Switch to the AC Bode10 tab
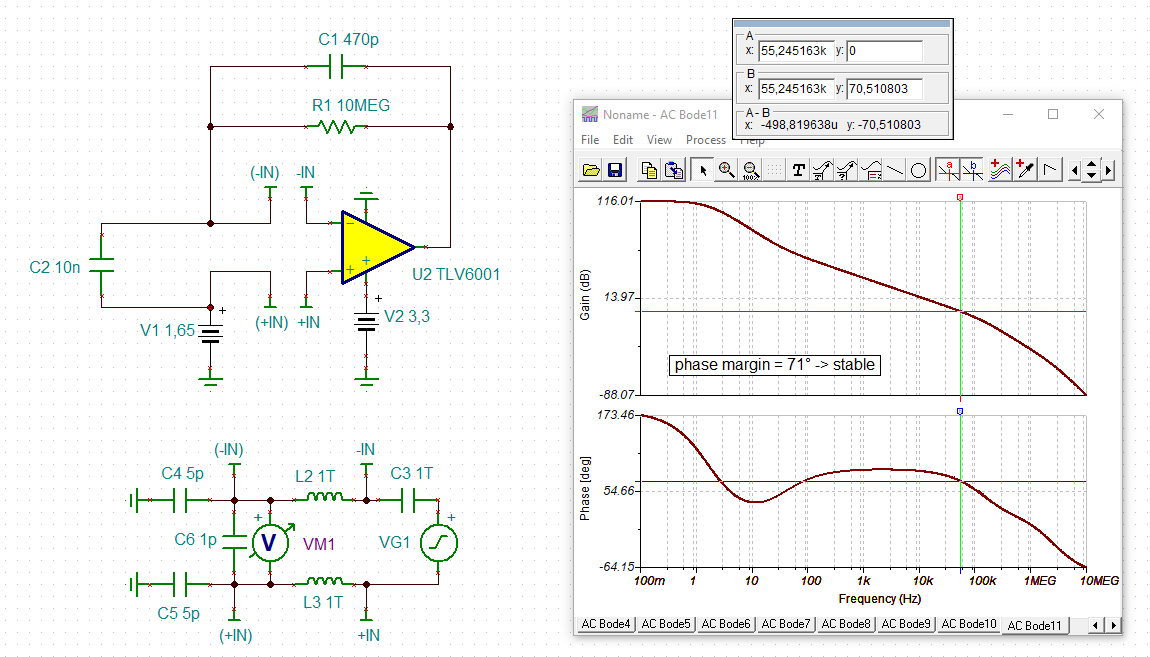 click(x=969, y=624)
